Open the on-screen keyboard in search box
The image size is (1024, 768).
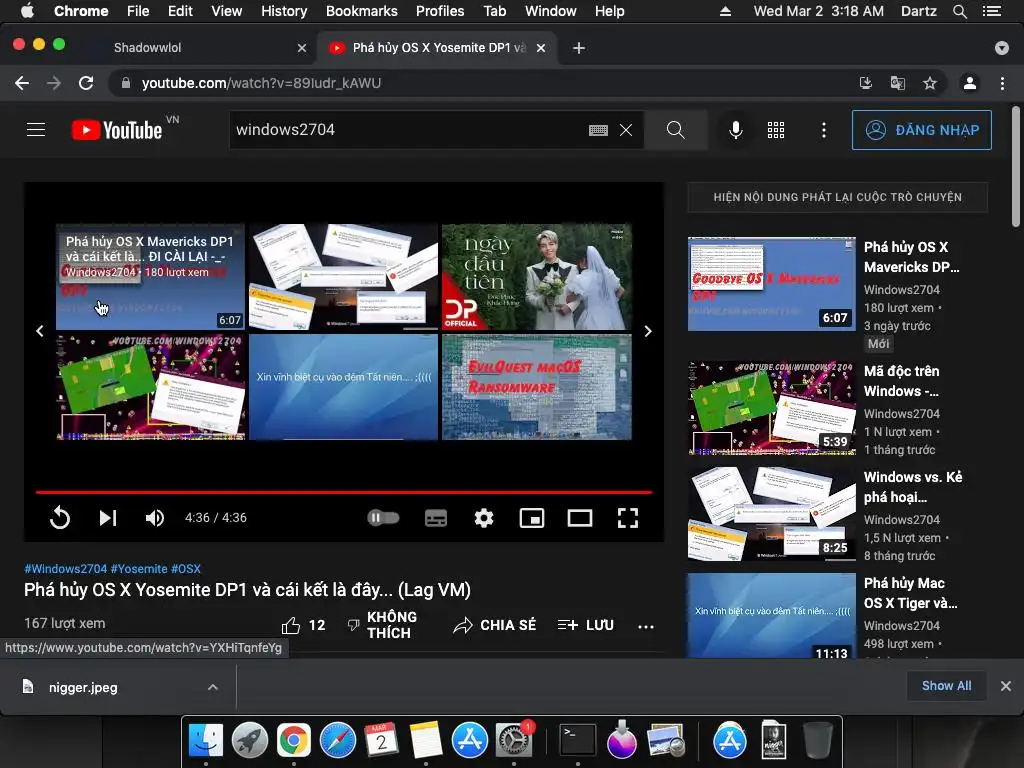[598, 130]
